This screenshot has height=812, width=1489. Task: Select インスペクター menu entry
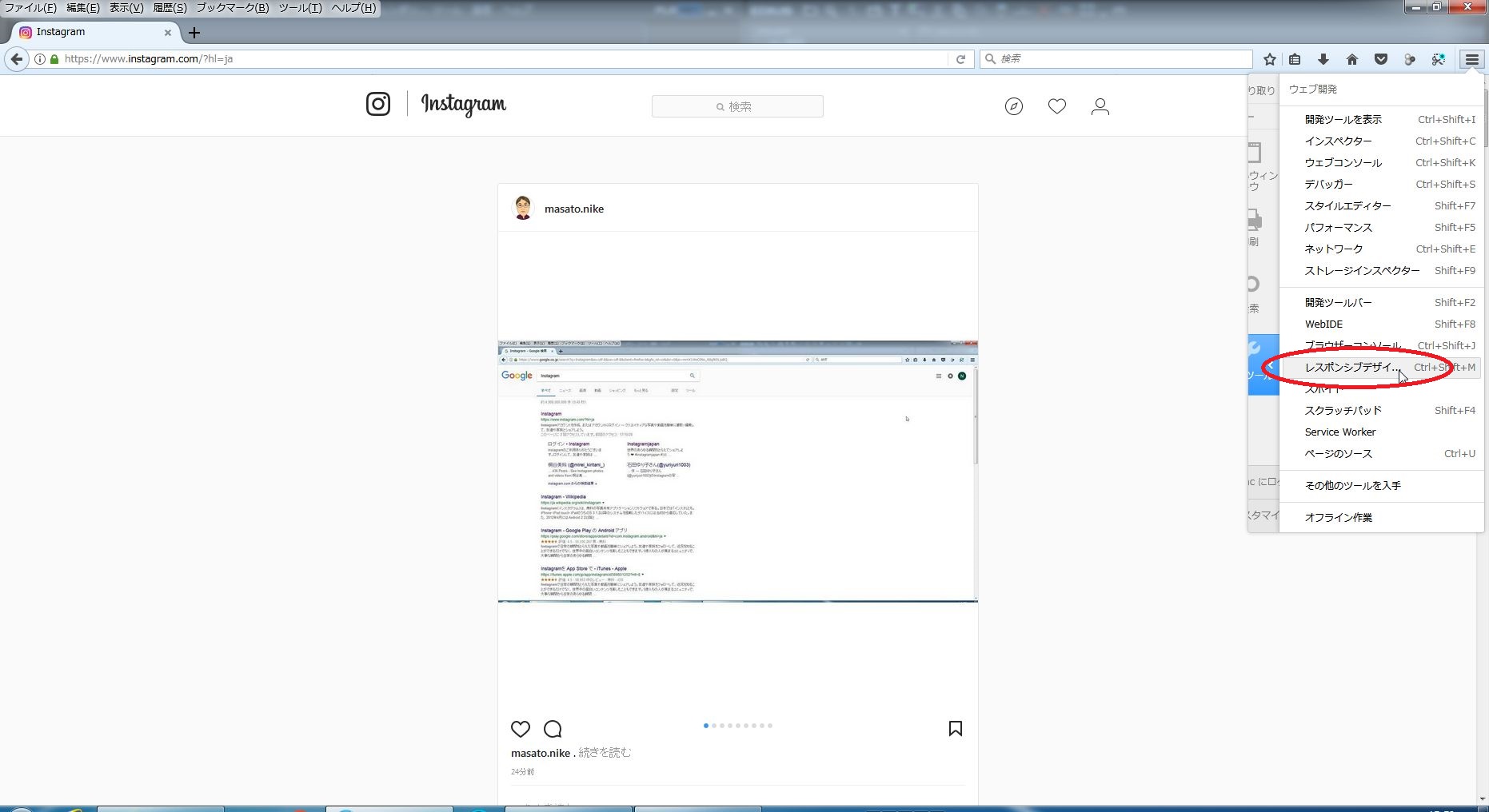coord(1382,141)
